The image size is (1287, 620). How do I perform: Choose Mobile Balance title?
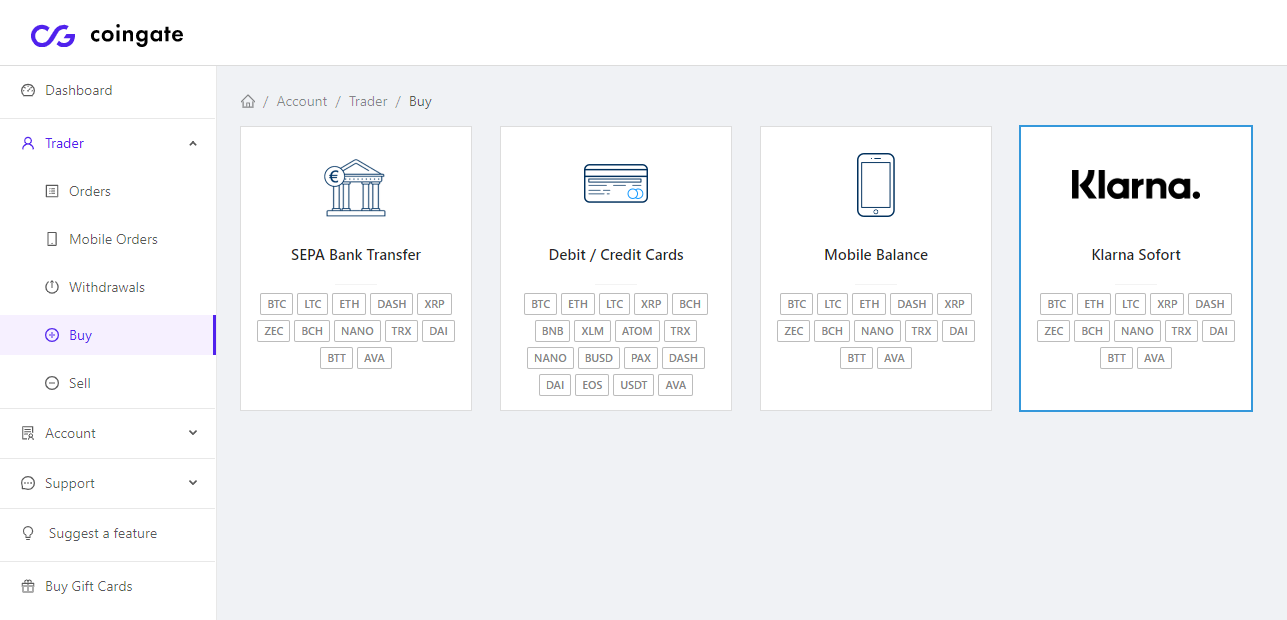pyautogui.click(x=876, y=255)
